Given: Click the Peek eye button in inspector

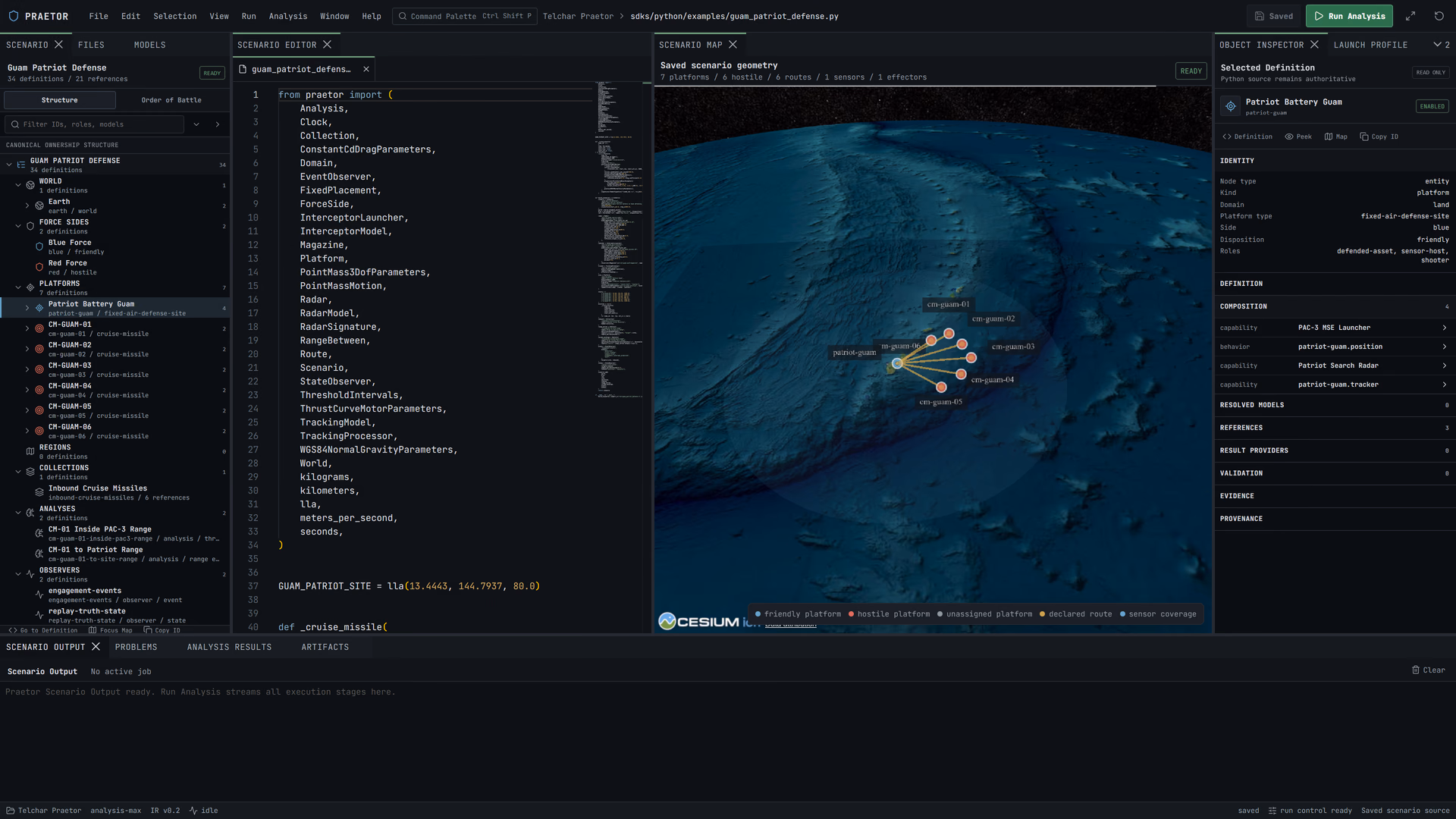Looking at the screenshot, I should coord(1298,136).
